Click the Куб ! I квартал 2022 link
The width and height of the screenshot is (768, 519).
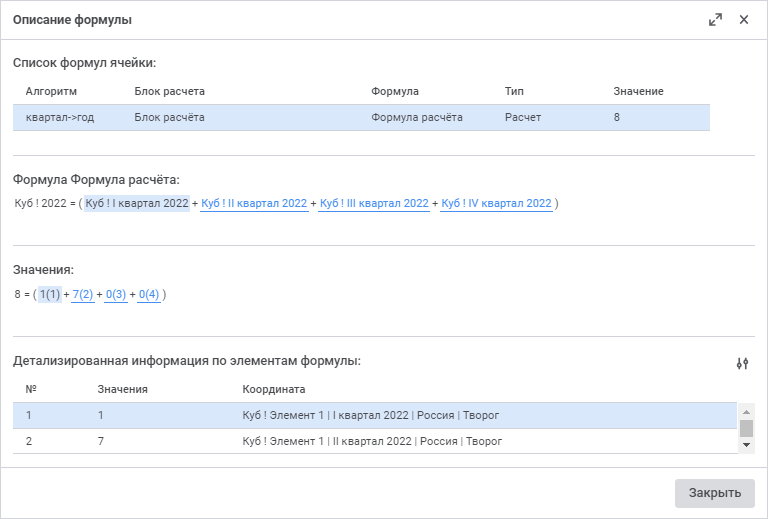click(136, 204)
